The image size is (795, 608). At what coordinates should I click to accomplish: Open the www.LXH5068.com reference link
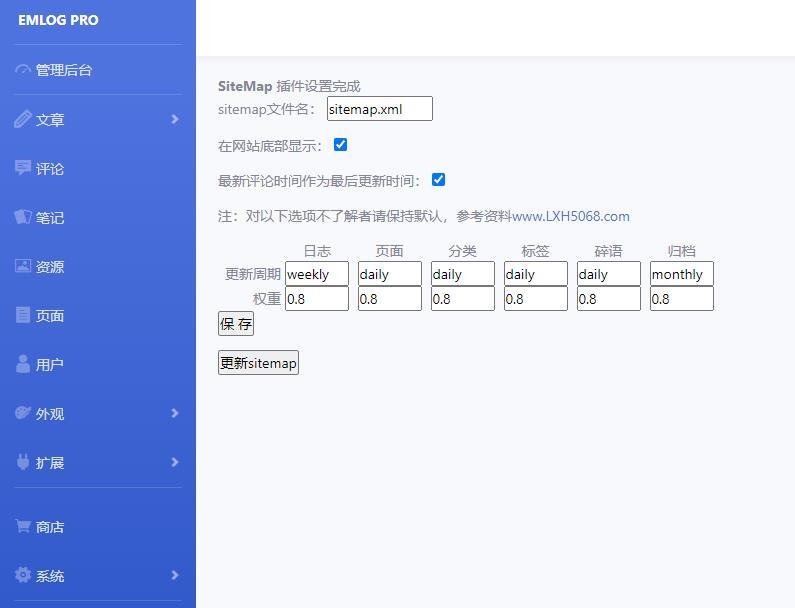571,217
